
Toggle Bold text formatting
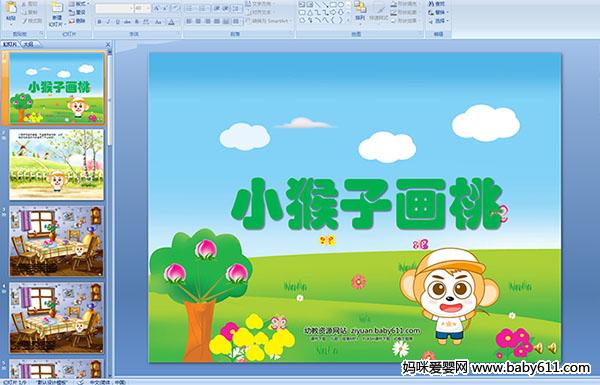click(x=99, y=22)
